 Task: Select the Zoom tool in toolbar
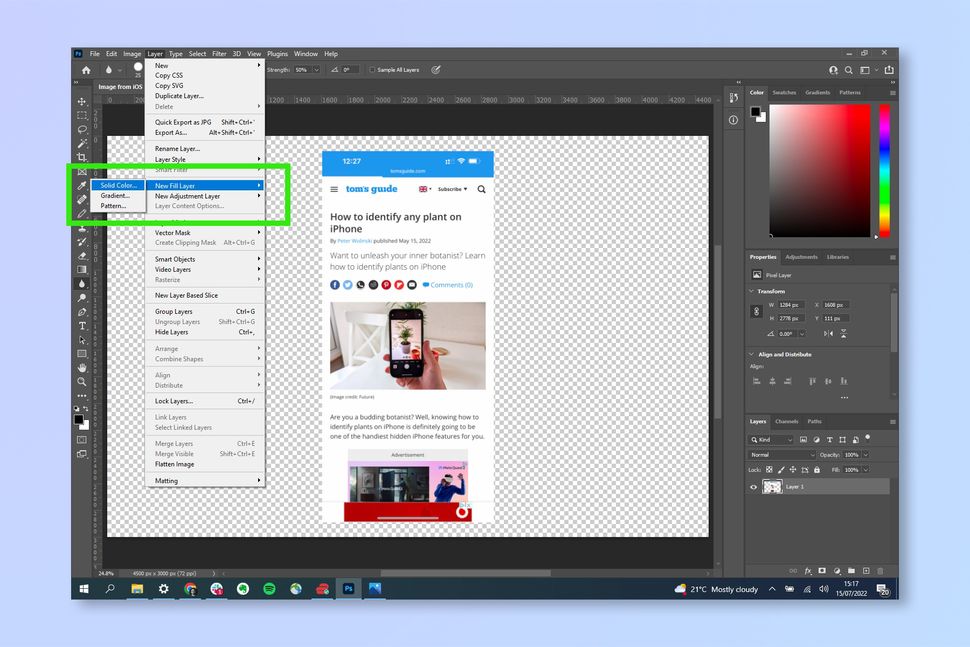click(82, 382)
